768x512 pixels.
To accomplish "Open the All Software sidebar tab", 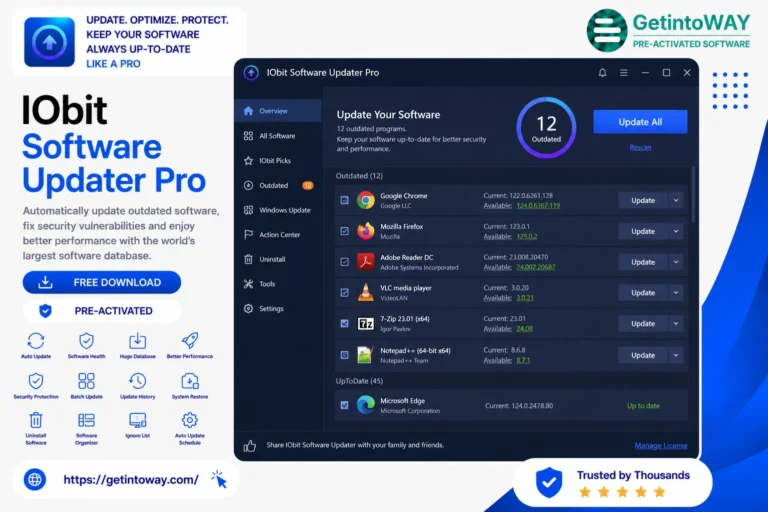I will pos(278,136).
